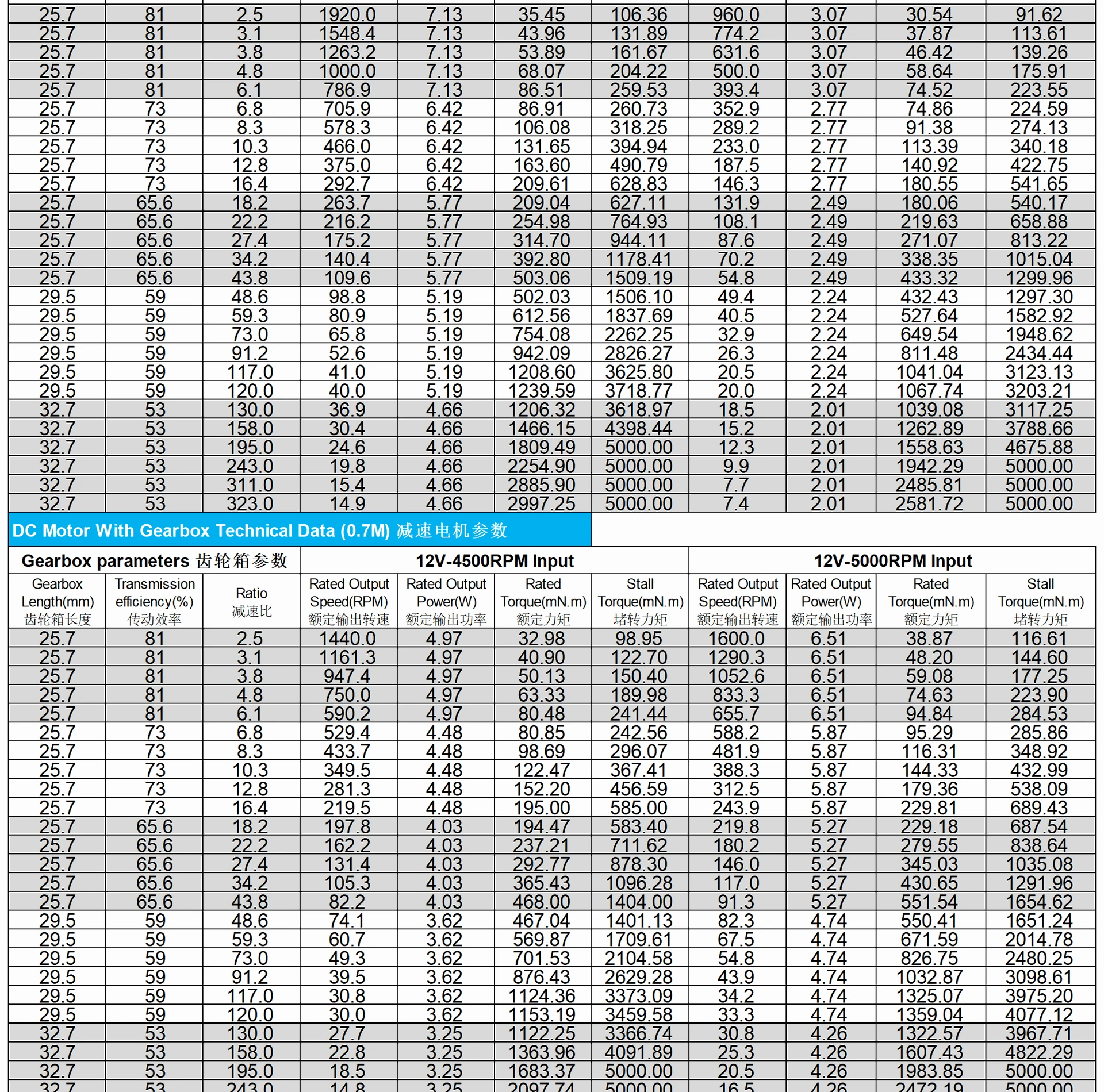1104x1092 pixels.
Task: Click the stall torque 91.62
Action: [x=1039, y=14]
